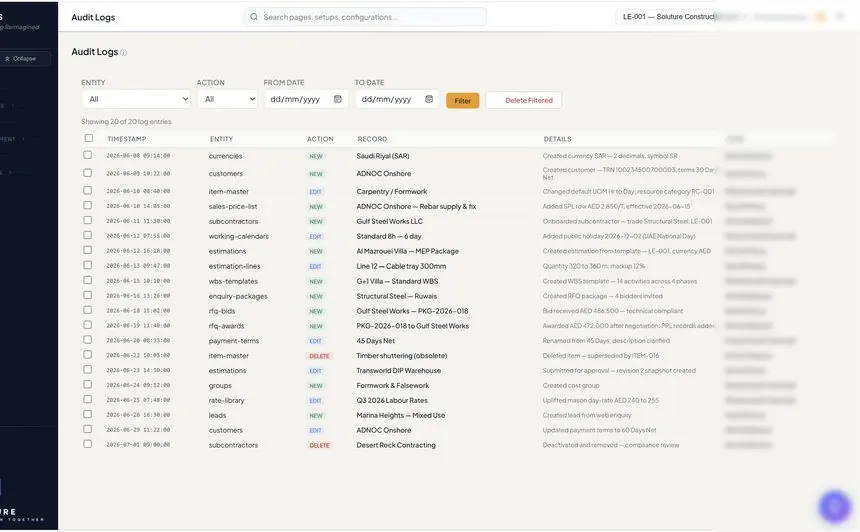Click the search magnifier icon
The height and width of the screenshot is (532, 860).
pyautogui.click(x=254, y=17)
